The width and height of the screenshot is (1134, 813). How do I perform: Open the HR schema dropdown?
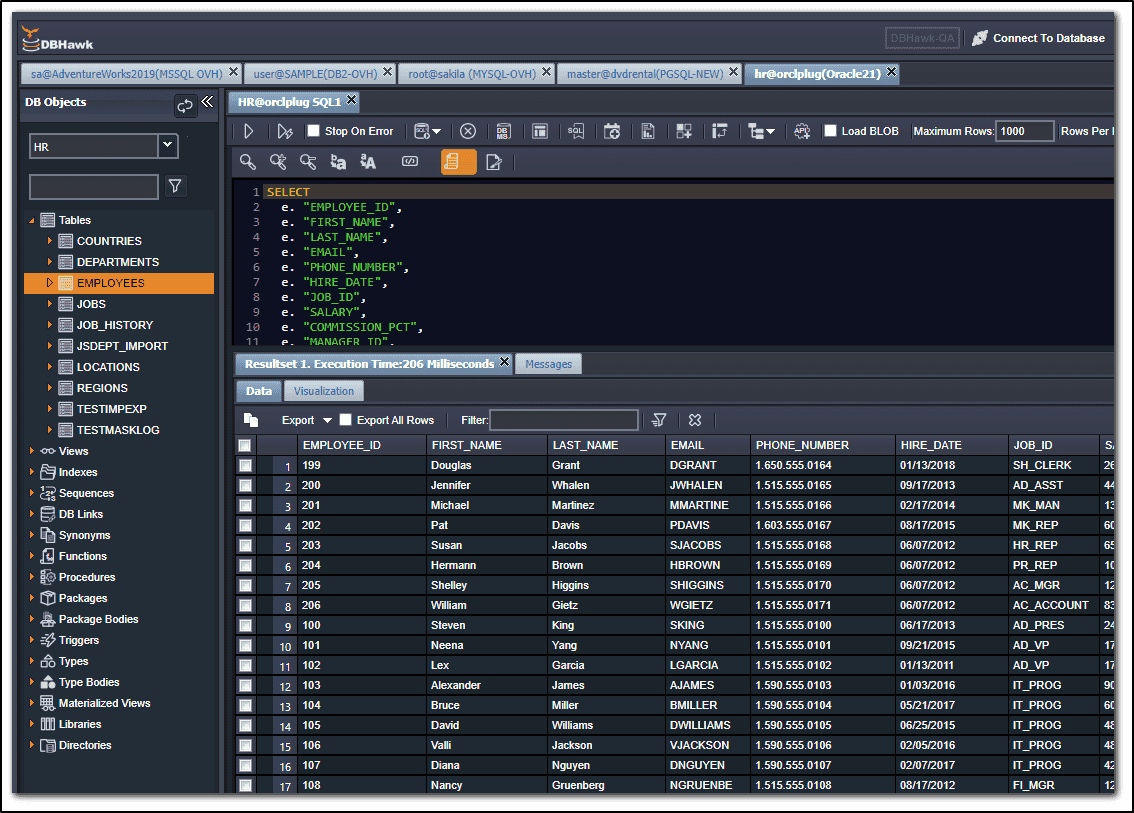click(167, 146)
